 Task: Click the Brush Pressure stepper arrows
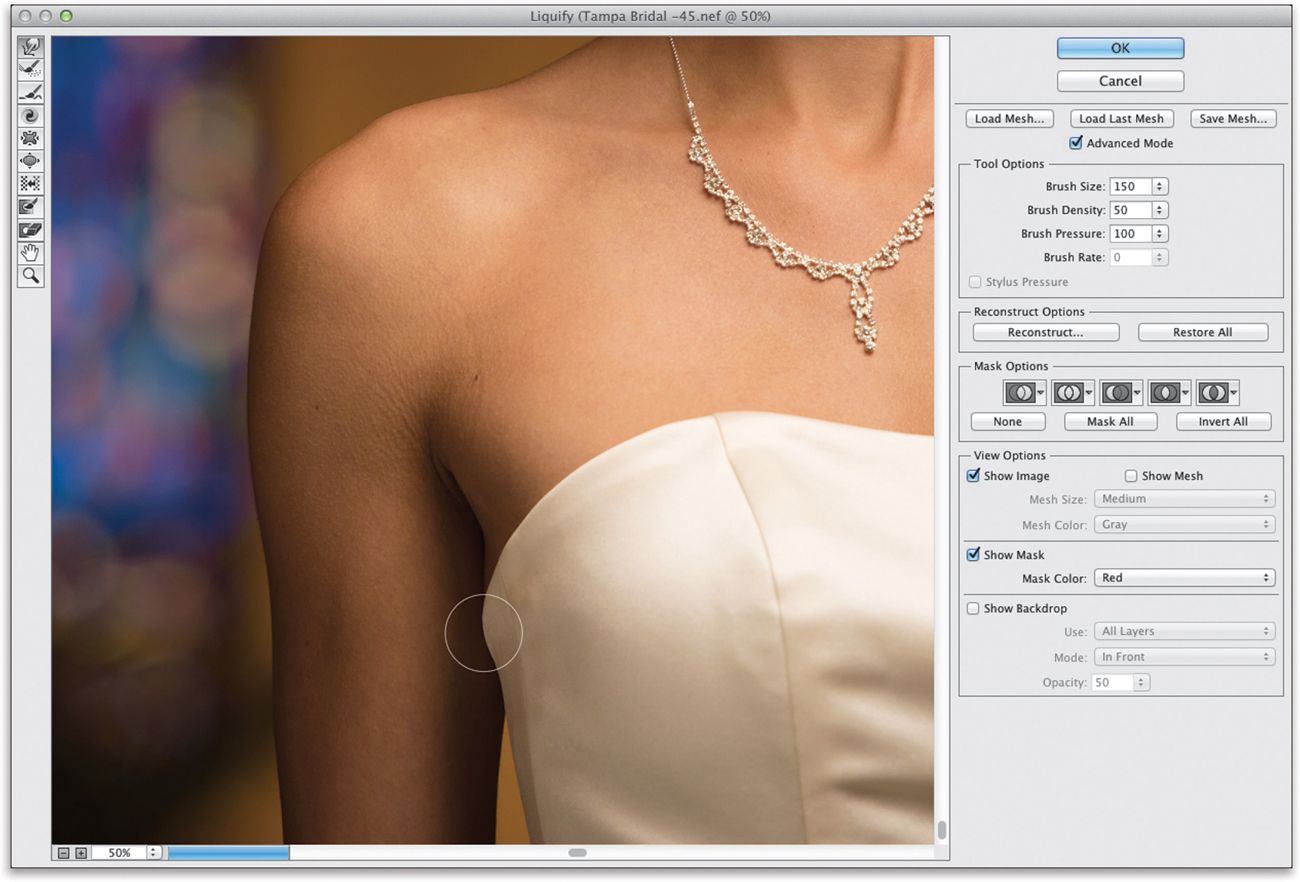[1160, 234]
